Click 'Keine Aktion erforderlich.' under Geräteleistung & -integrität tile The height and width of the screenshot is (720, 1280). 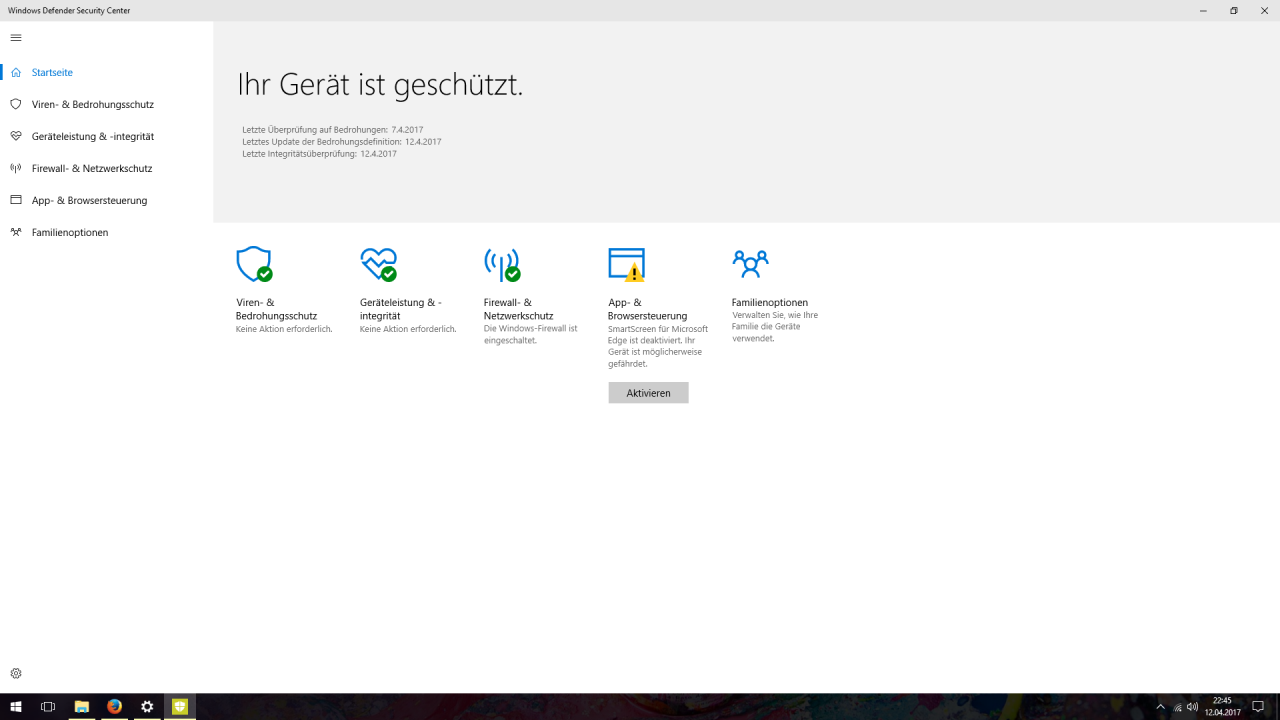click(408, 329)
